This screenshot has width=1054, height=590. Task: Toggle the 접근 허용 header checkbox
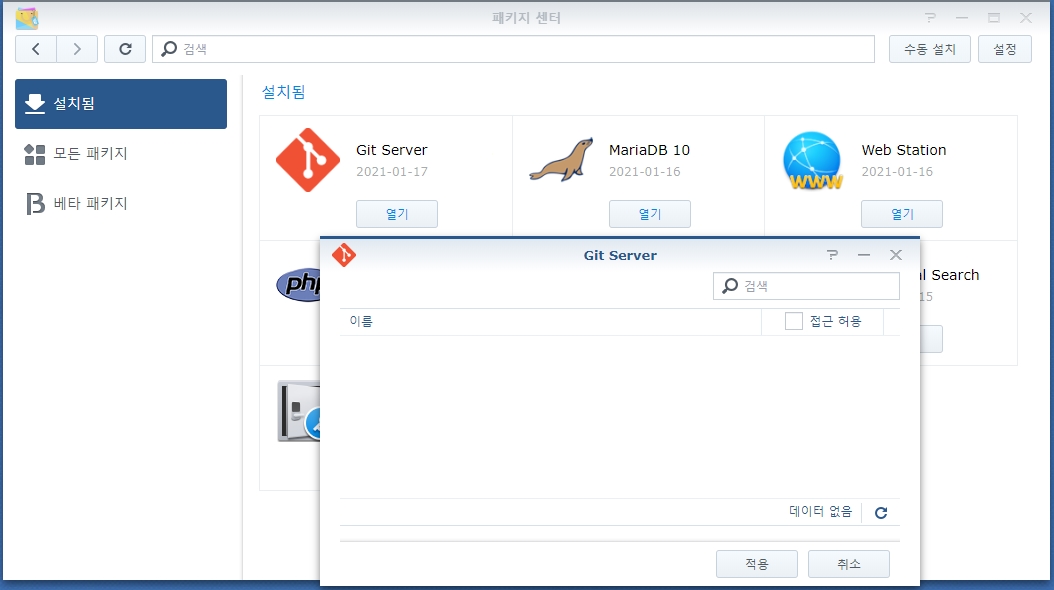(794, 321)
